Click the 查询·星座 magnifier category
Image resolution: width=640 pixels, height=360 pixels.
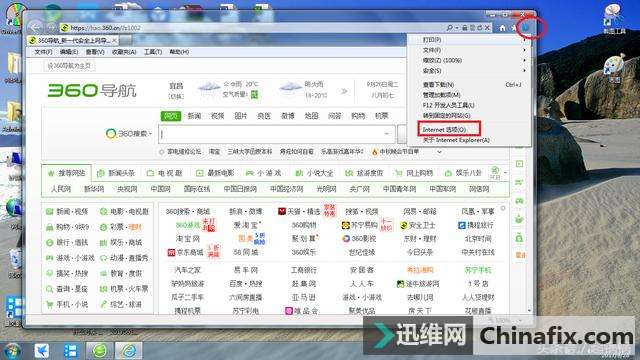[49, 289]
